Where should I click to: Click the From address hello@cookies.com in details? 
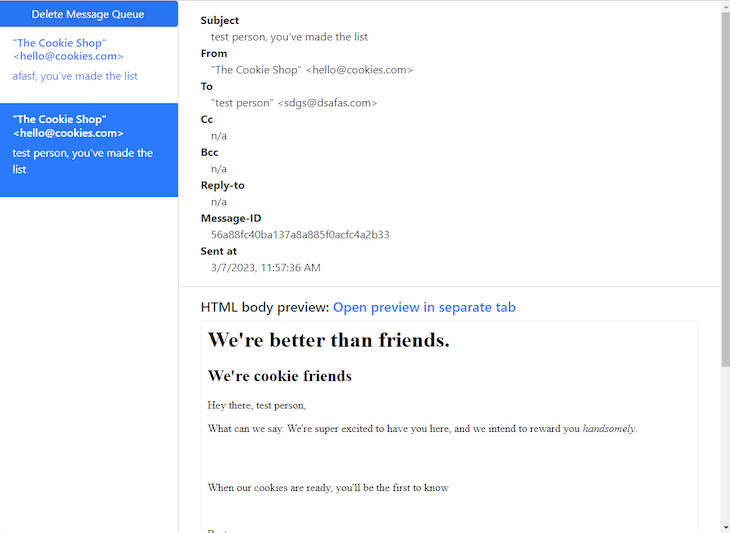coord(359,70)
